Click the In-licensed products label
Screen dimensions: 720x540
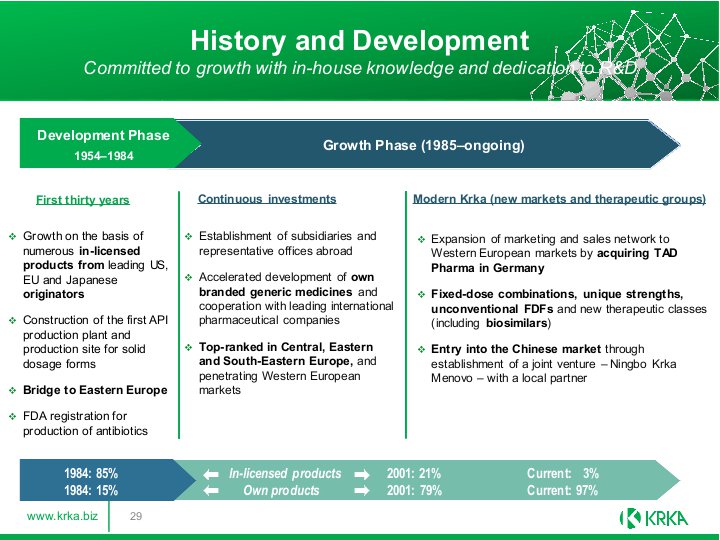285,473
